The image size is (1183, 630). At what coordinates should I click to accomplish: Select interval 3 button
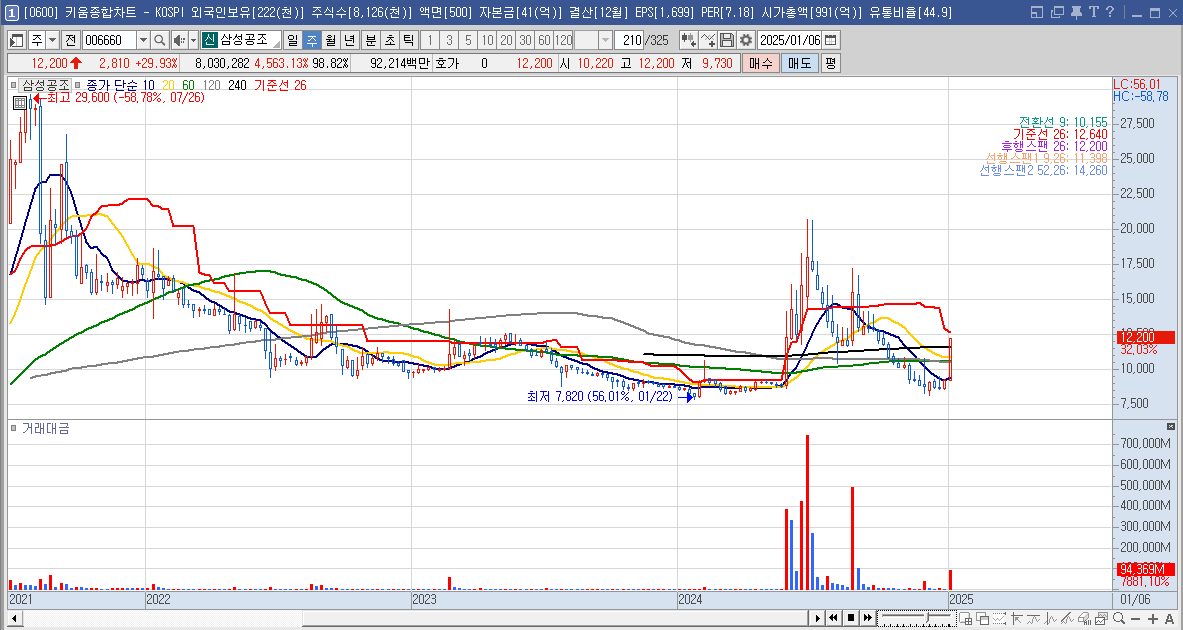pos(449,40)
